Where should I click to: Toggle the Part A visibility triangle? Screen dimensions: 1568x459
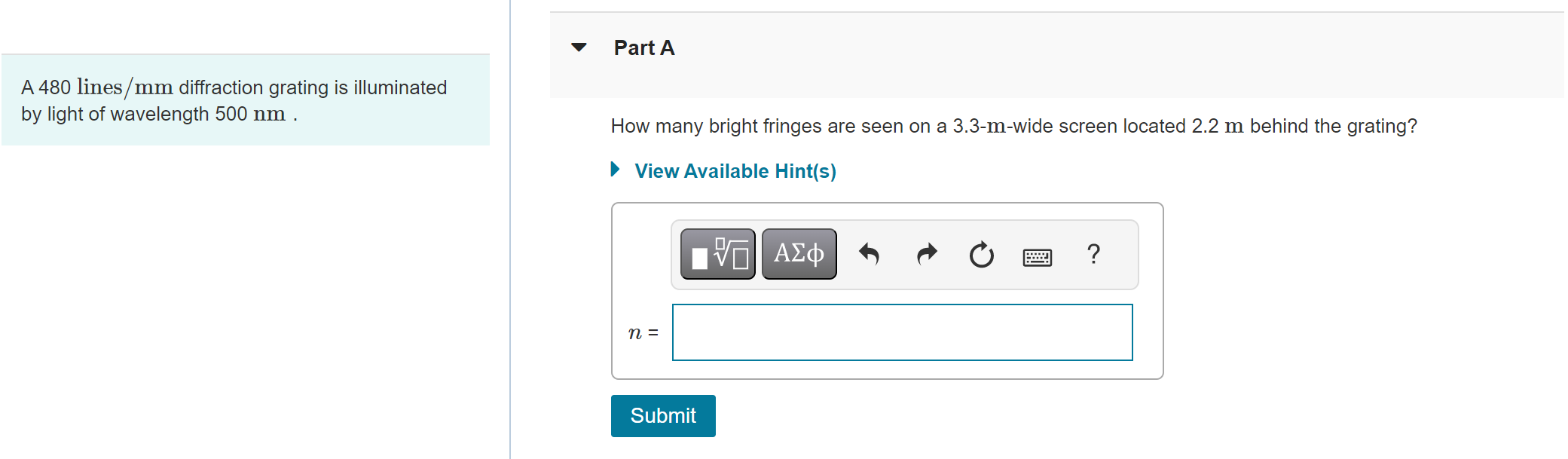[577, 47]
